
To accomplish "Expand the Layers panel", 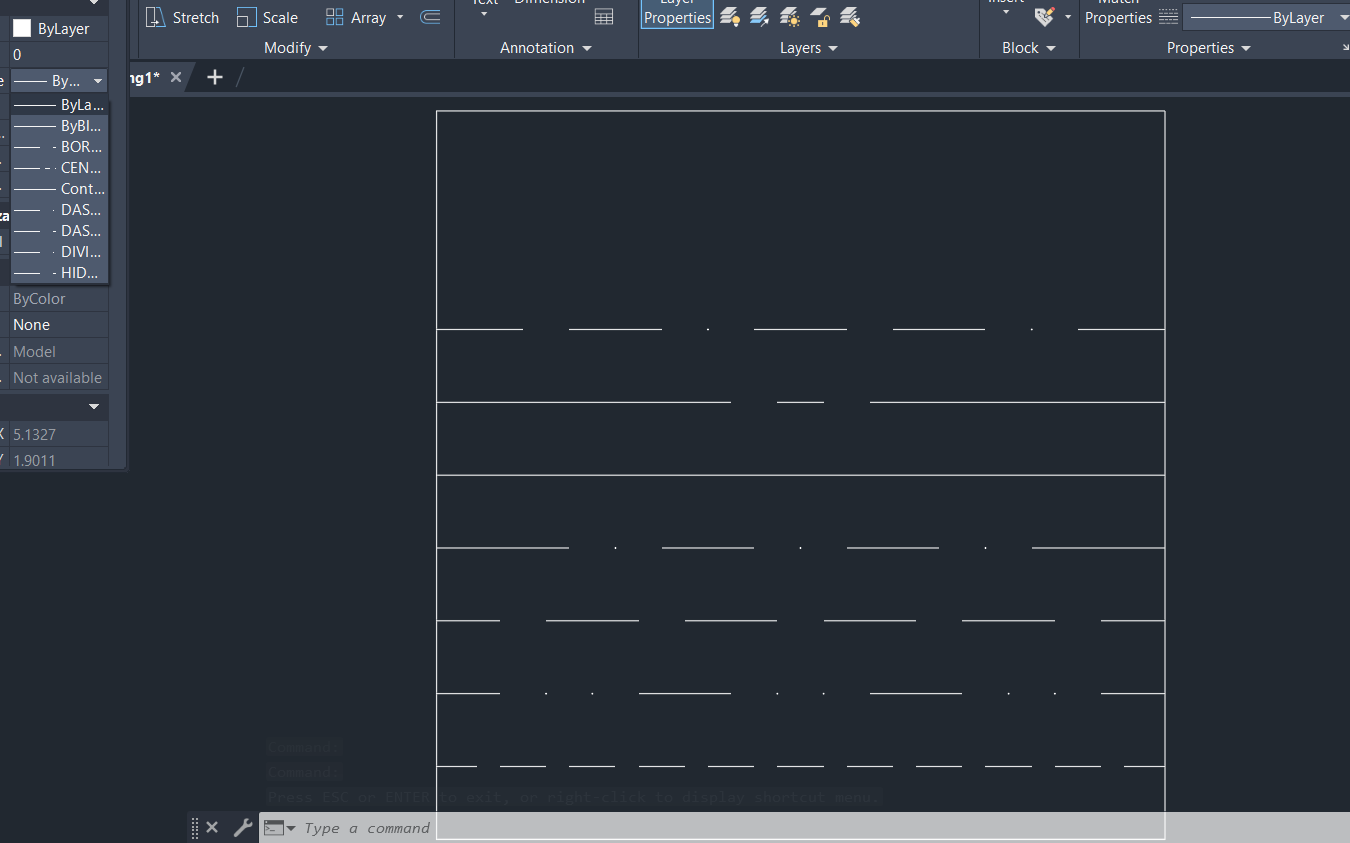I will (809, 47).
